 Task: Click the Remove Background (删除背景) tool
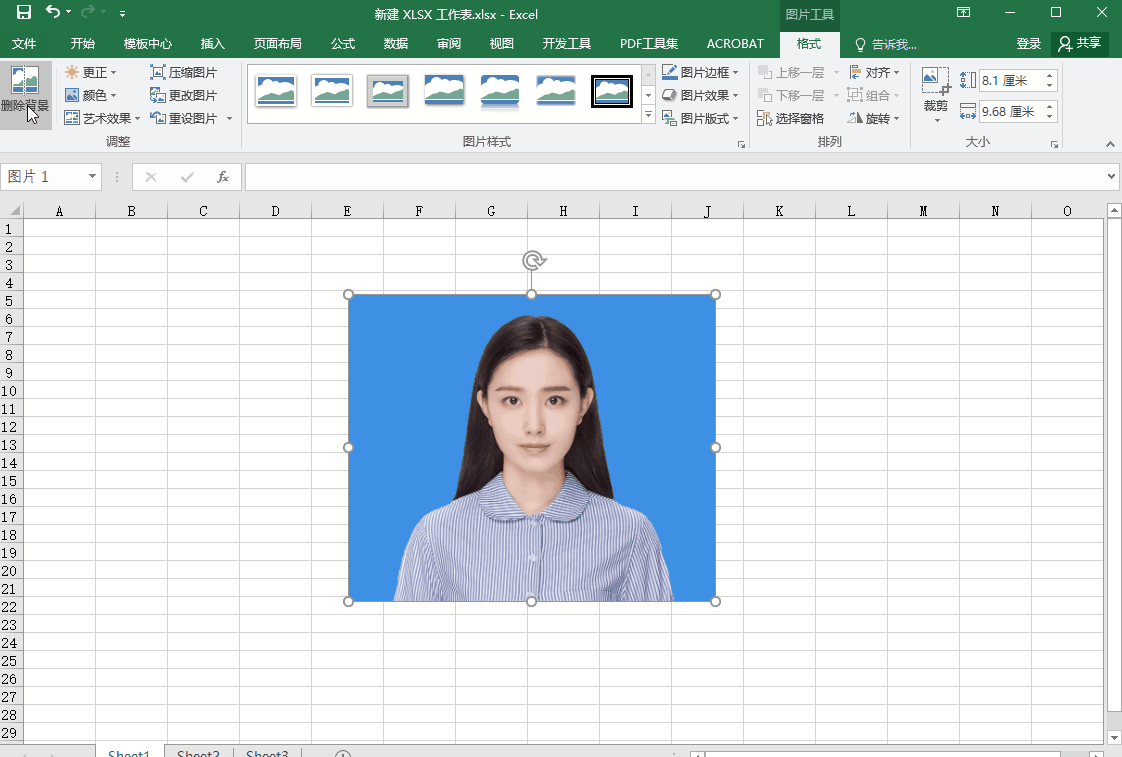point(25,94)
